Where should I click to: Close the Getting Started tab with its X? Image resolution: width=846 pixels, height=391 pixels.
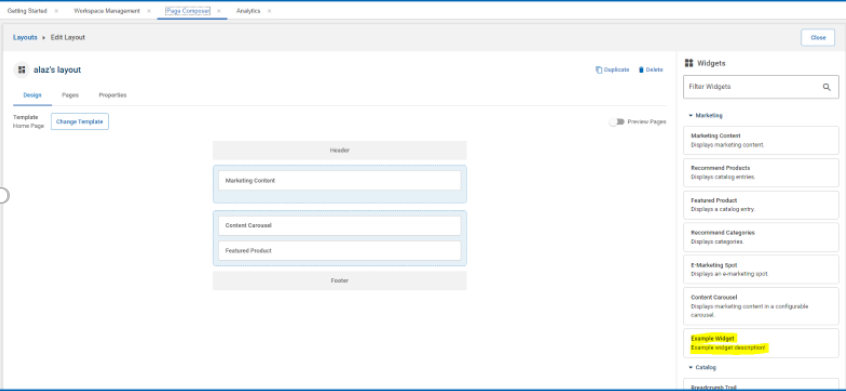point(56,11)
